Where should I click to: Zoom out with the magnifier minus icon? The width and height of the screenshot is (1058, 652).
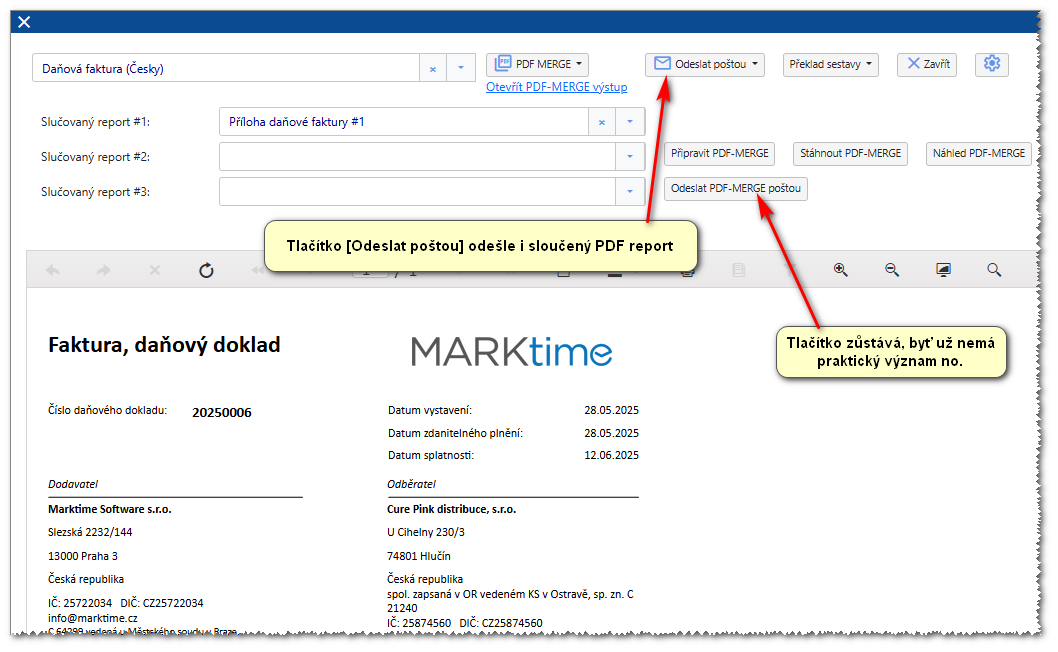point(892,270)
